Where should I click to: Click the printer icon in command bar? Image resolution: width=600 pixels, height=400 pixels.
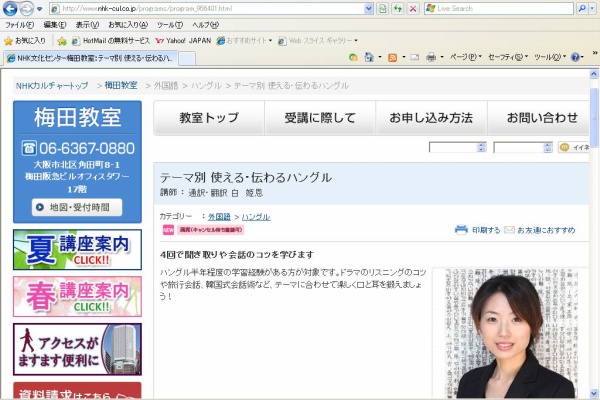coord(431,58)
